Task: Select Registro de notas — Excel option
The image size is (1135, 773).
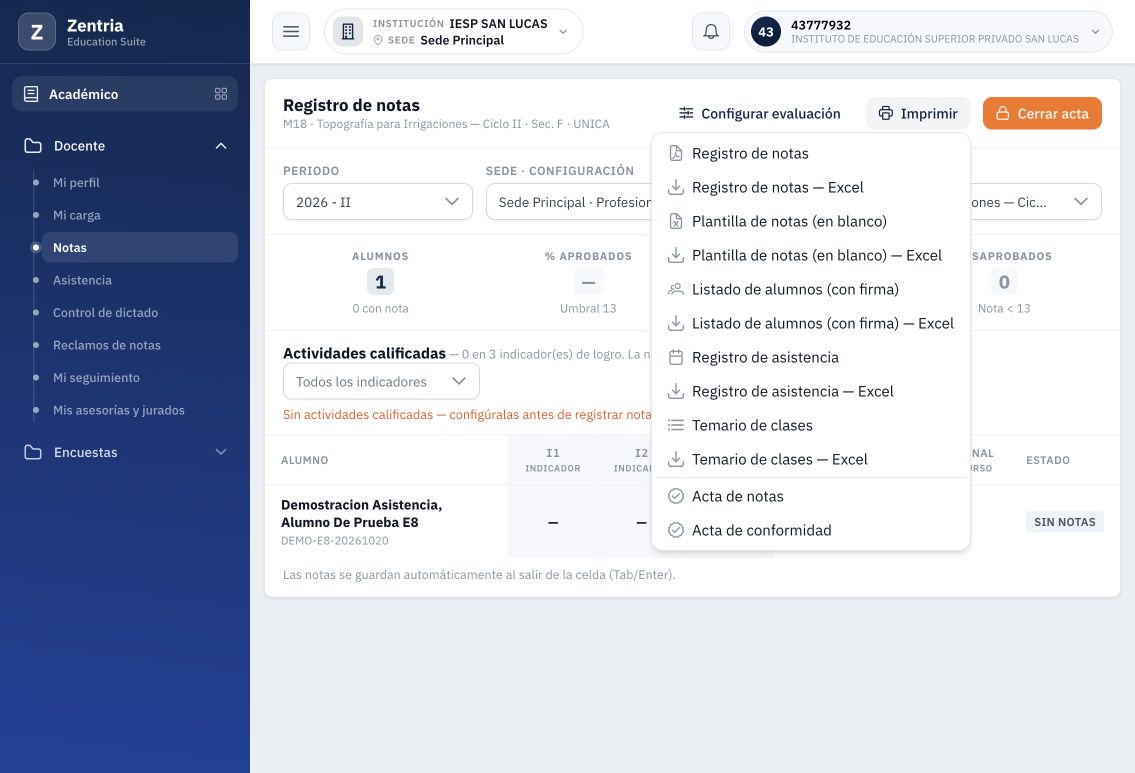Action: click(811, 187)
